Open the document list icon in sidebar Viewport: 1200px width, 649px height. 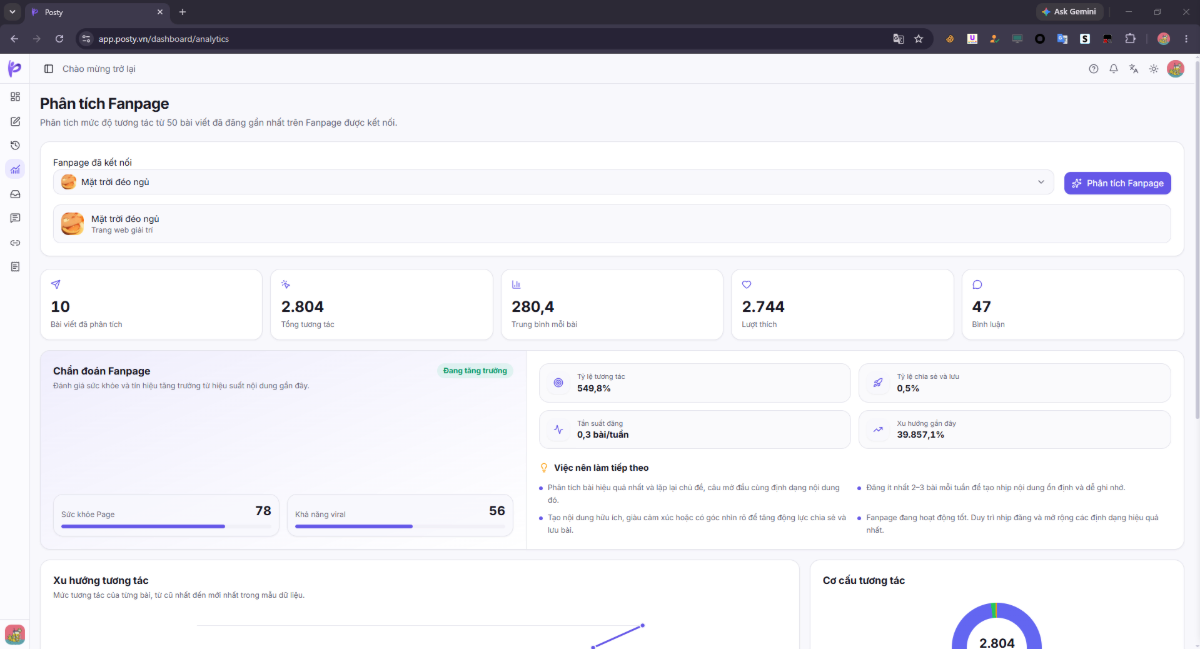[x=15, y=266]
